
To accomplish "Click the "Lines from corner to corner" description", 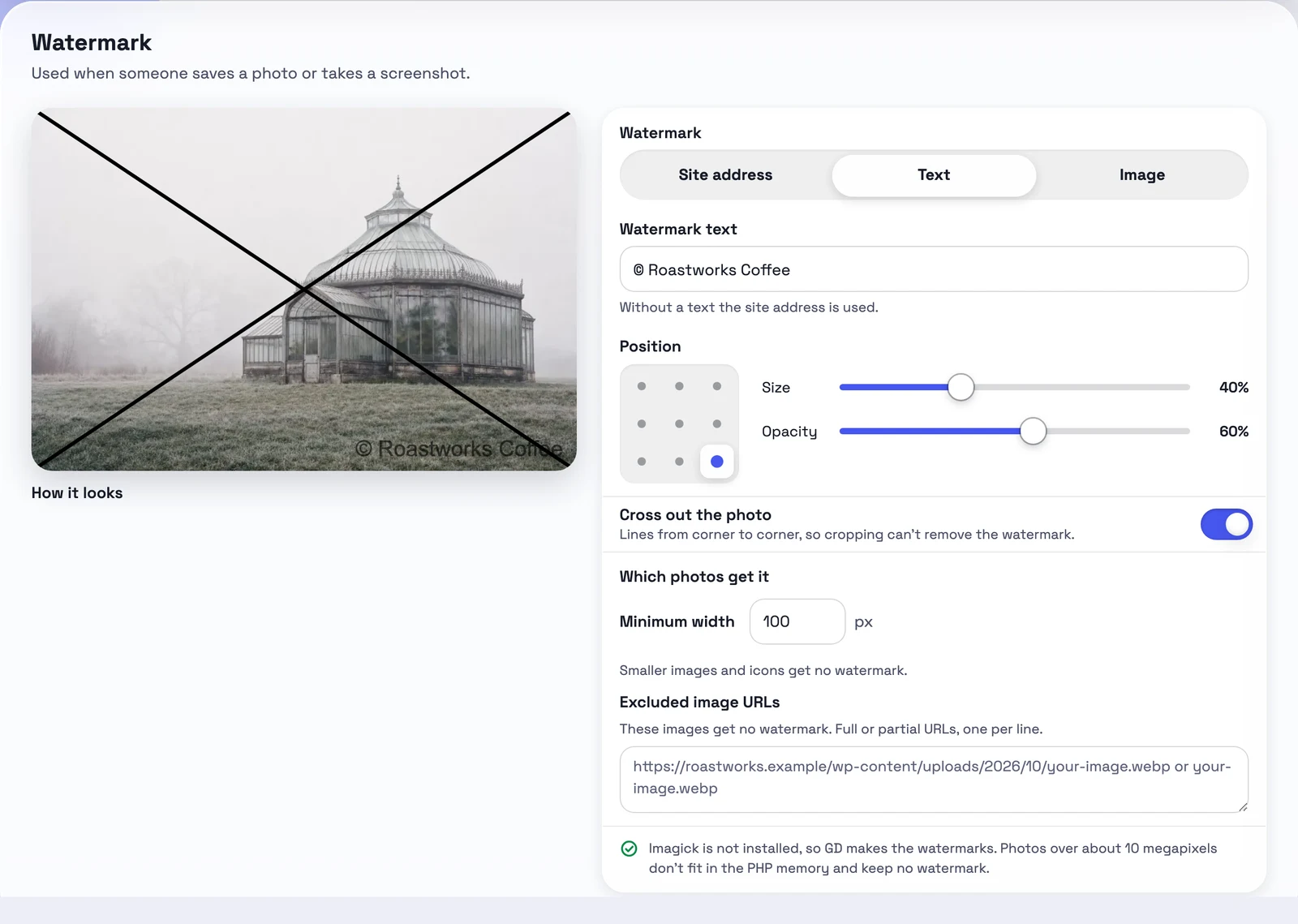I will 847,535.
